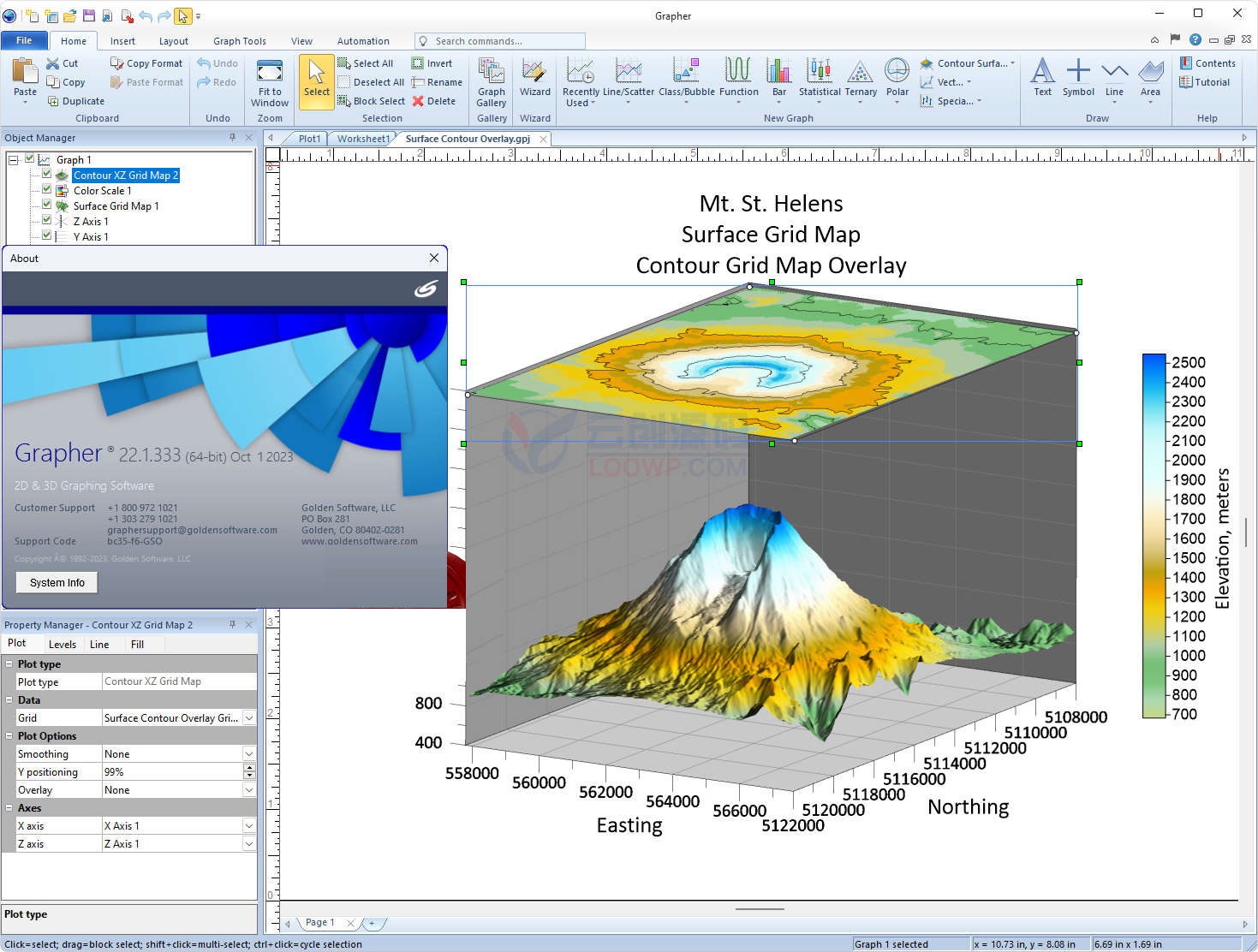The width and height of the screenshot is (1258, 952).
Task: Switch to Graph Tools ribbon tab
Action: [240, 41]
